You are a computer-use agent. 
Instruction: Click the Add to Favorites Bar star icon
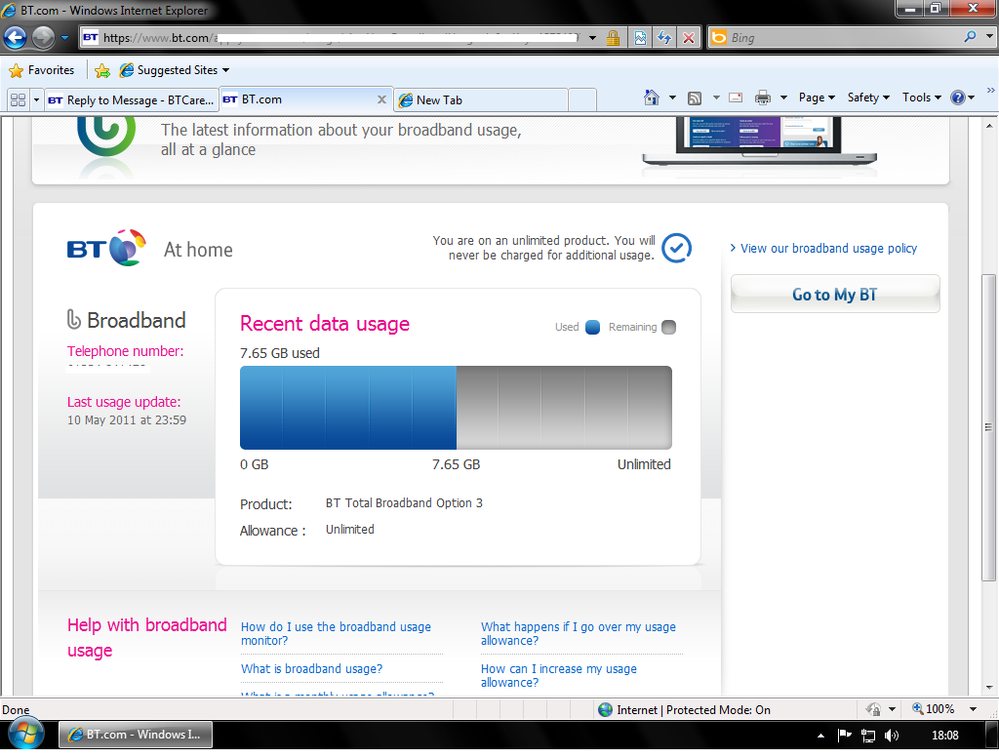pos(102,70)
